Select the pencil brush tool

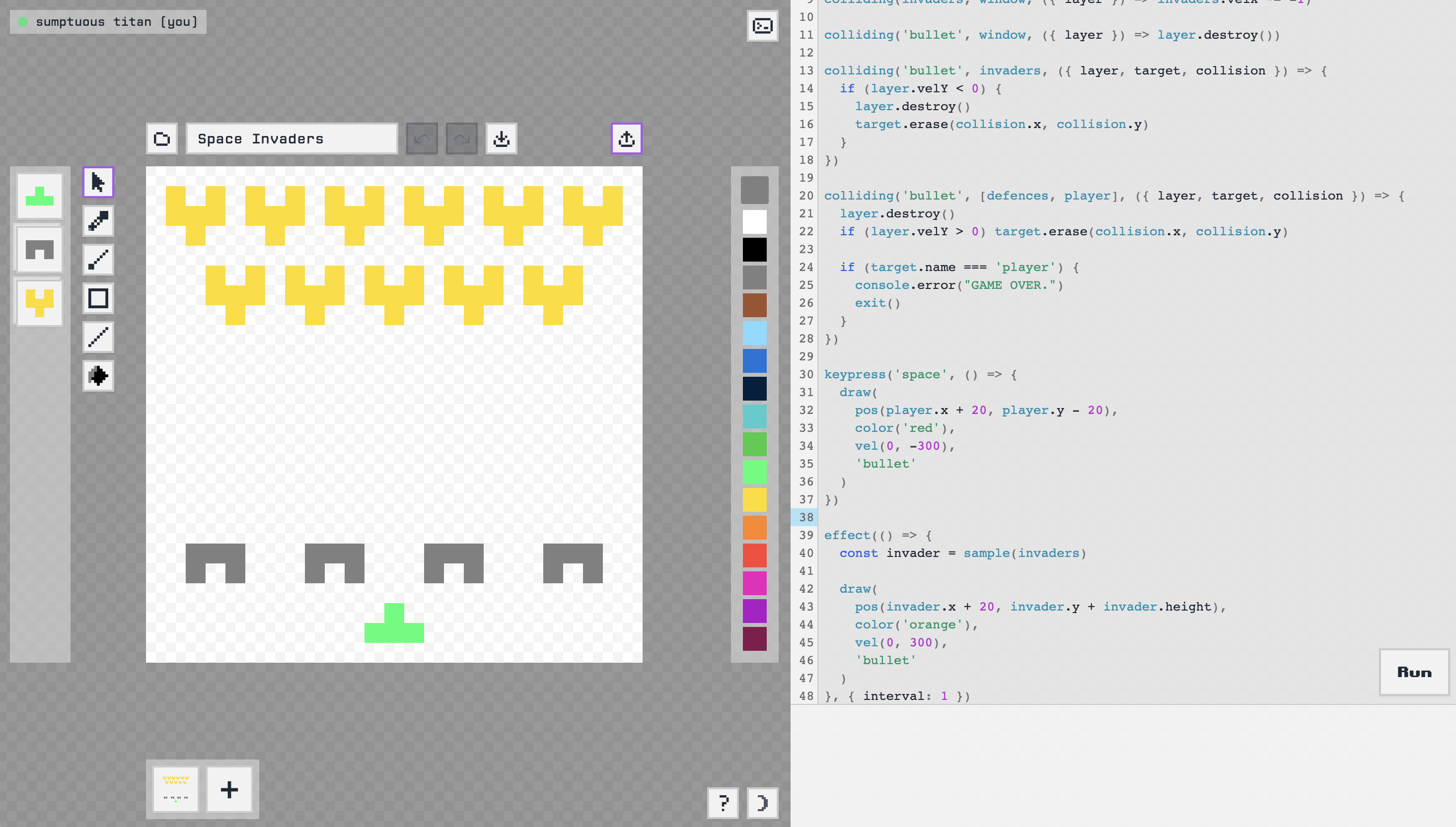coord(98,260)
